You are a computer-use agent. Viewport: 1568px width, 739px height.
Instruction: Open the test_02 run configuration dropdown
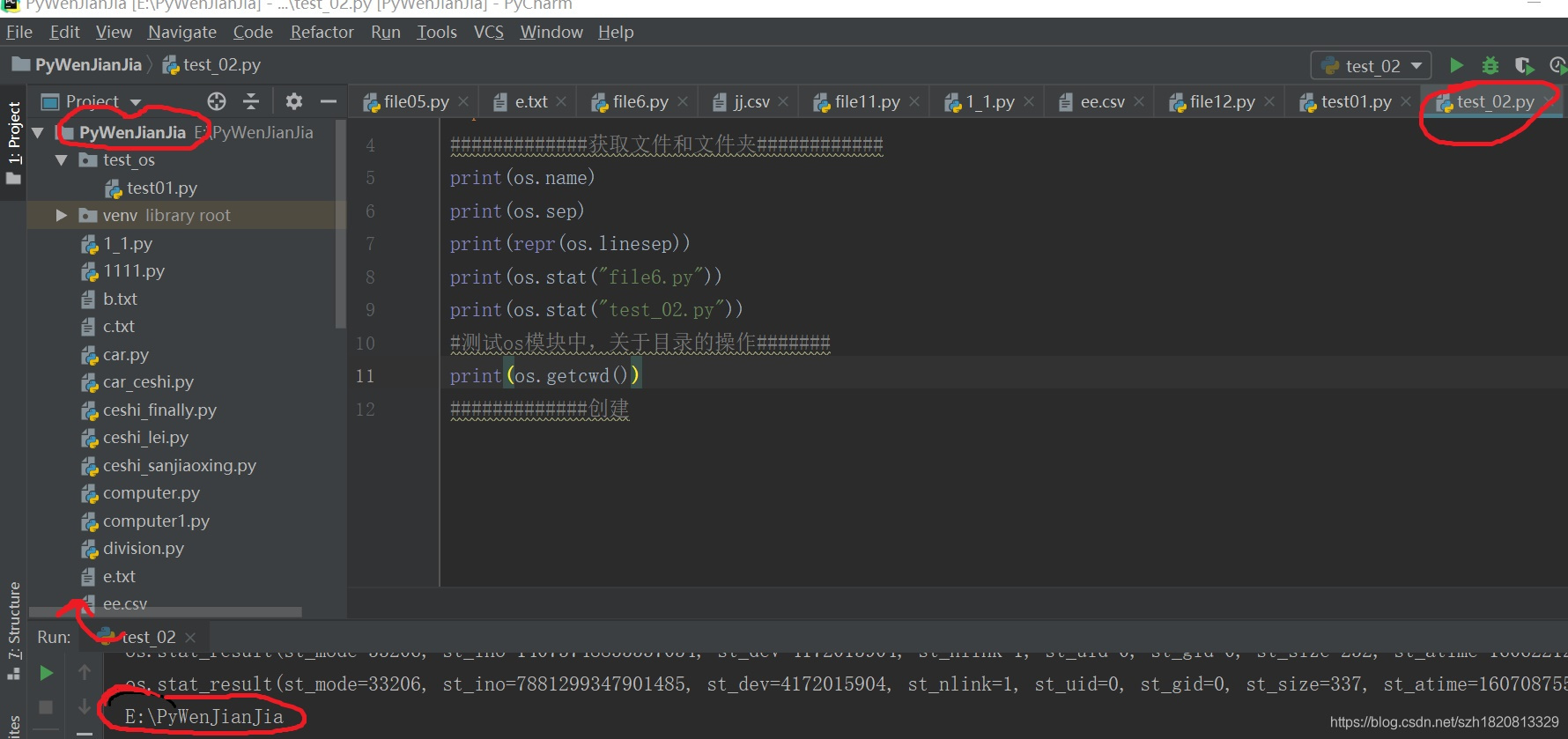1372,66
